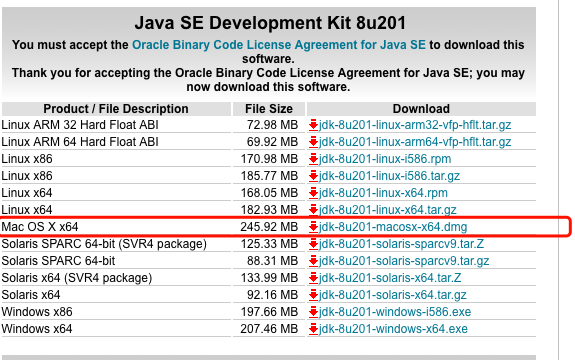Click the 'Java SE Development Kit 8u201' heading
575x360 pixels.
(270, 23)
